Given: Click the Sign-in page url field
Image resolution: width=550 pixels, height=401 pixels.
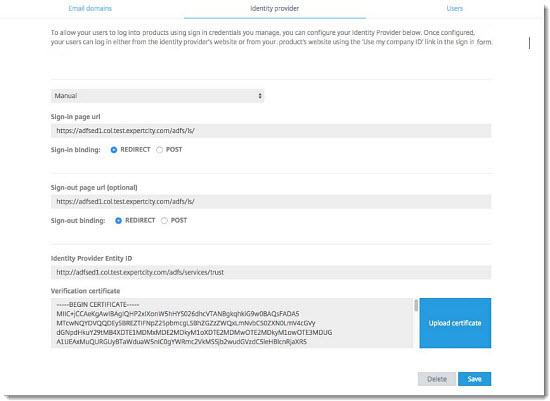Looking at the screenshot, I should pos(271,131).
